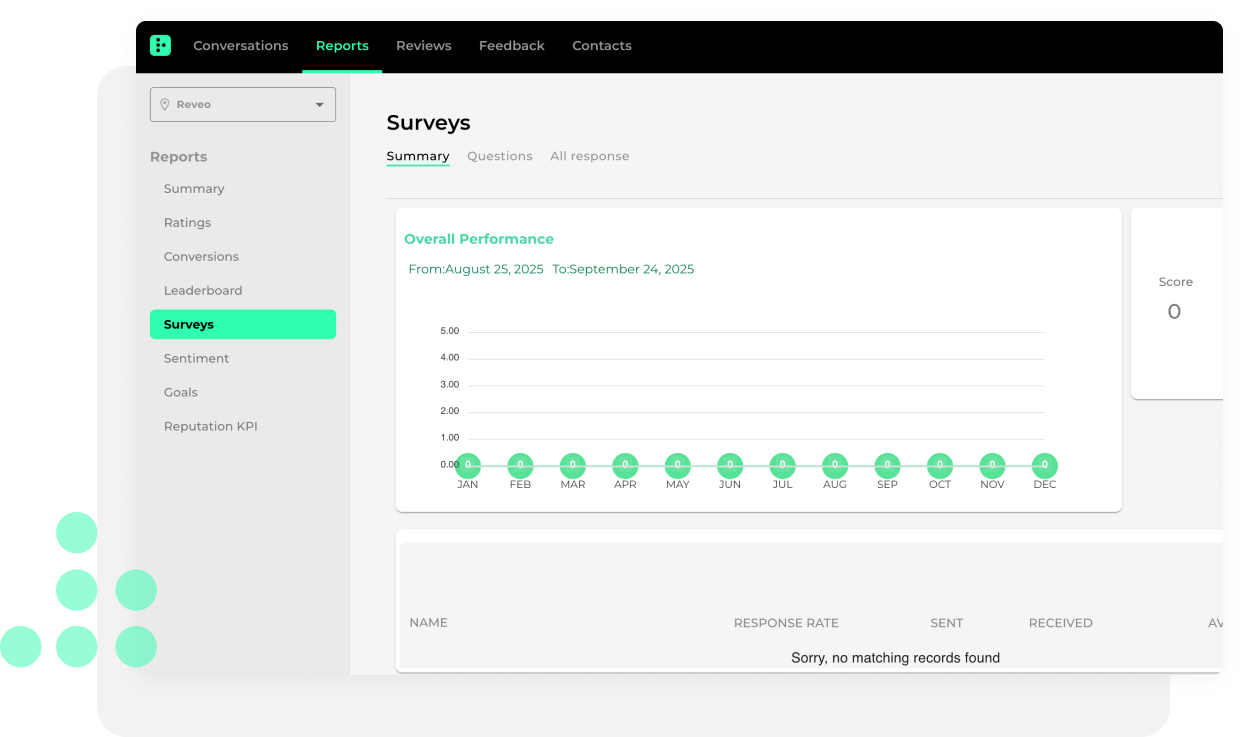Open Reputation KPI report
Image resolution: width=1248 pixels, height=737 pixels.
pos(210,427)
